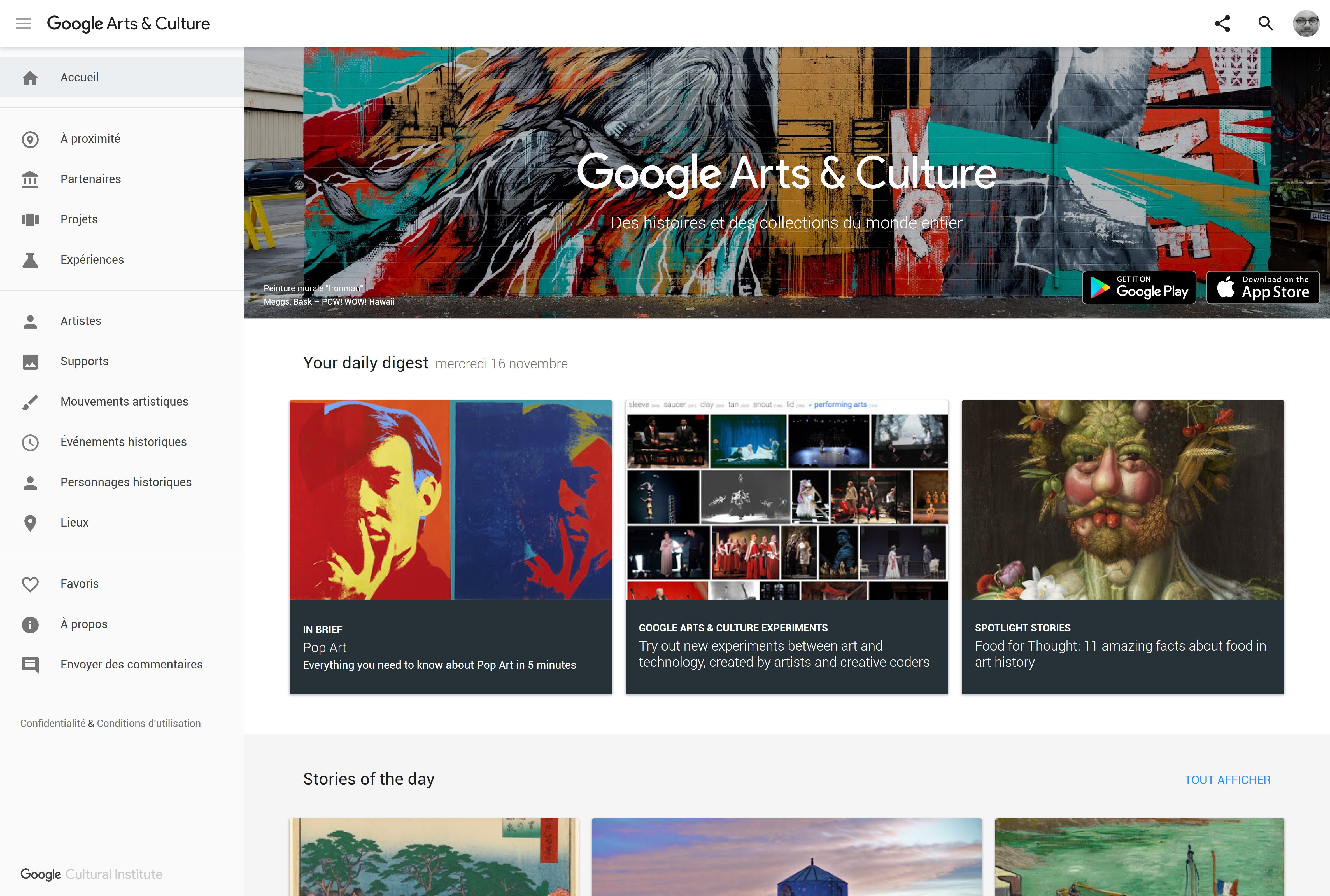Click the Mouvements artistiques brush icon

coord(30,402)
